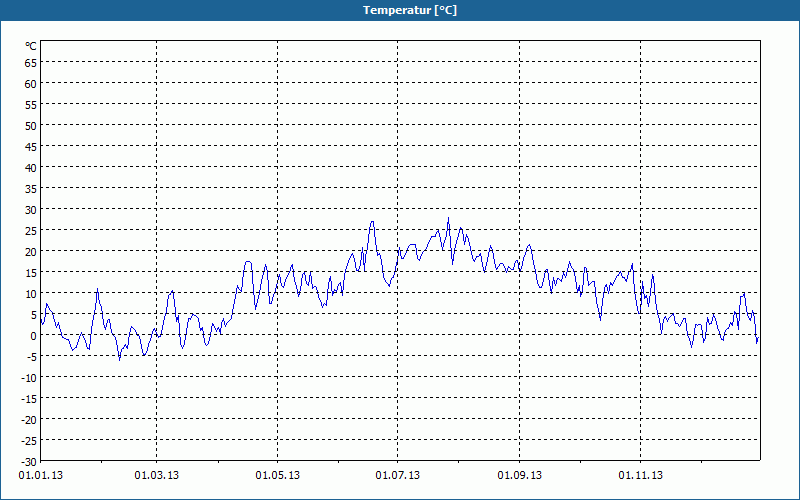This screenshot has height=500, width=800.
Task: Click the lowest temperature dip near -6°C
Action: (x=120, y=360)
